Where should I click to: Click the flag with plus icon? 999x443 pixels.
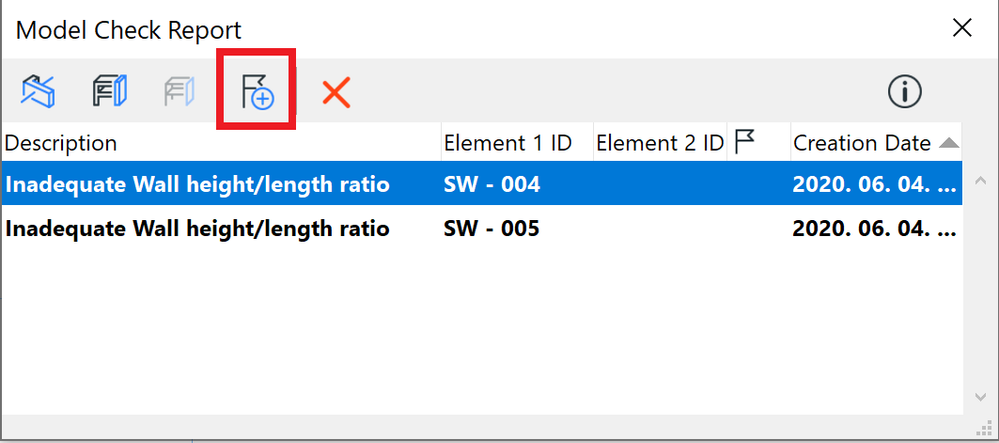(x=257, y=91)
